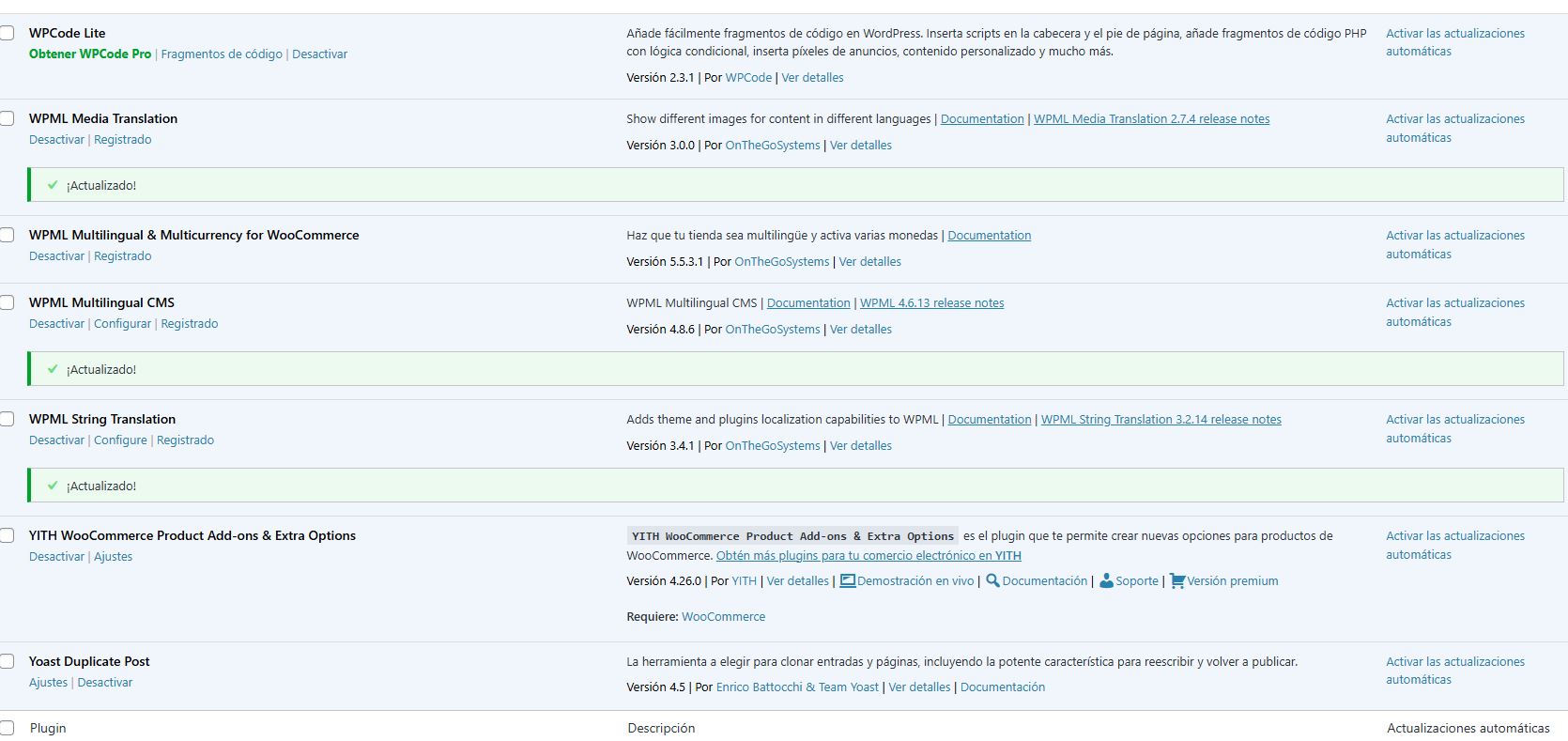Image resolution: width=1568 pixels, height=741 pixels.
Task: Select the WPCode Lite plugin checkbox
Action: click(8, 34)
